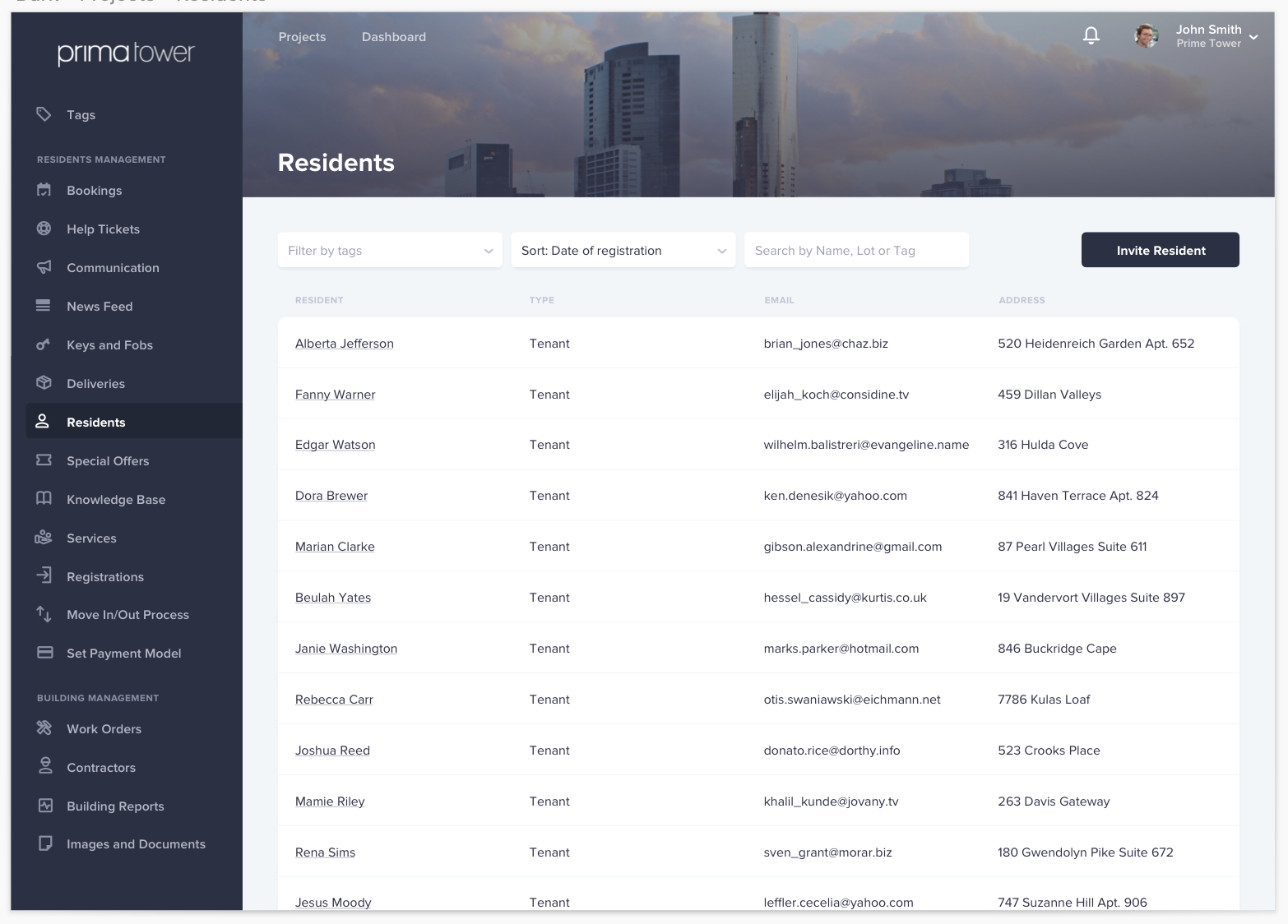The width and height of the screenshot is (1288, 924).
Task: Open the Dashboard top menu
Action: 394,37
